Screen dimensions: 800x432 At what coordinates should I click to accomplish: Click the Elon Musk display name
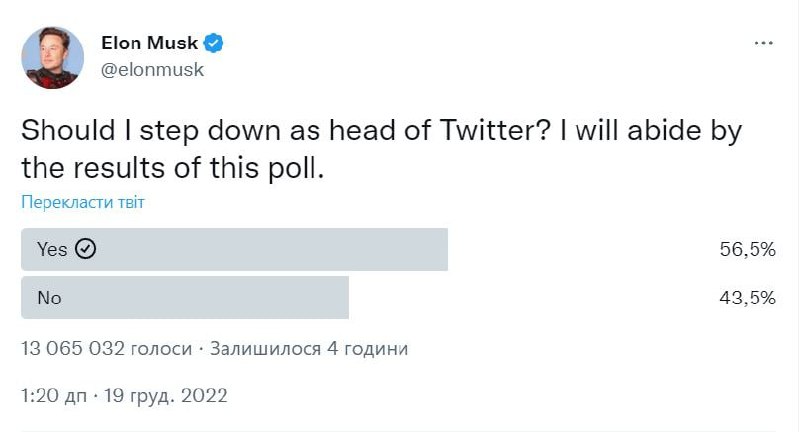(150, 43)
